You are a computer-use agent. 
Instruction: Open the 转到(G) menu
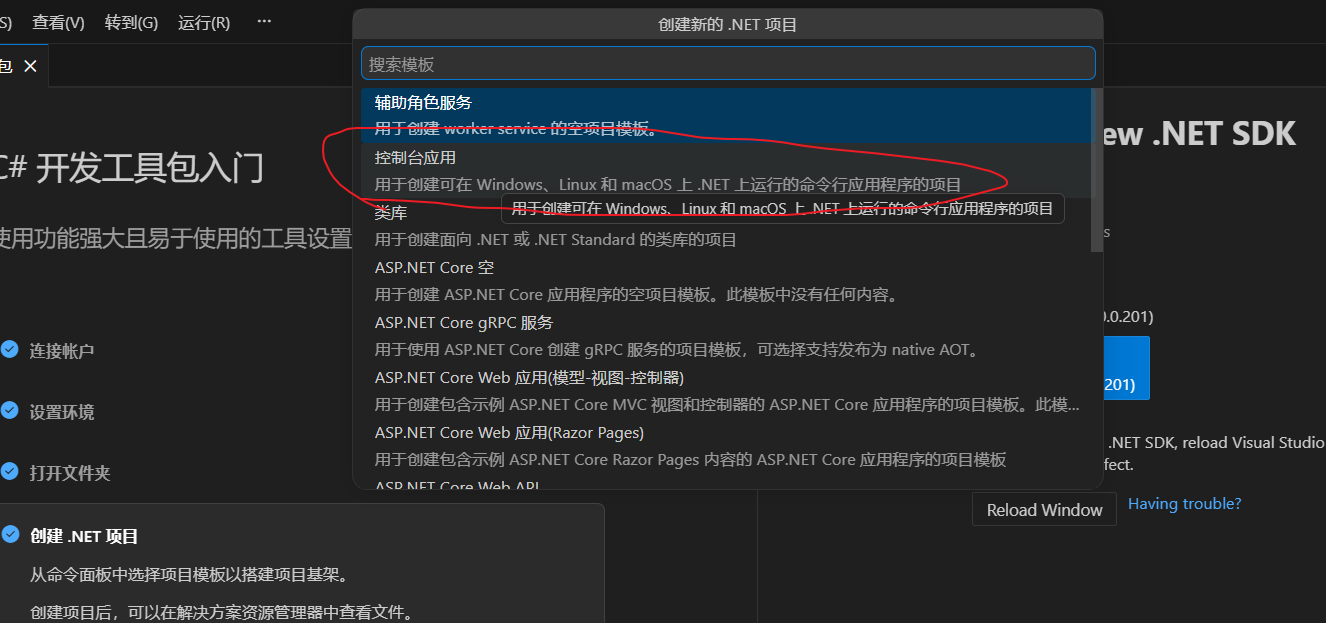coord(131,22)
